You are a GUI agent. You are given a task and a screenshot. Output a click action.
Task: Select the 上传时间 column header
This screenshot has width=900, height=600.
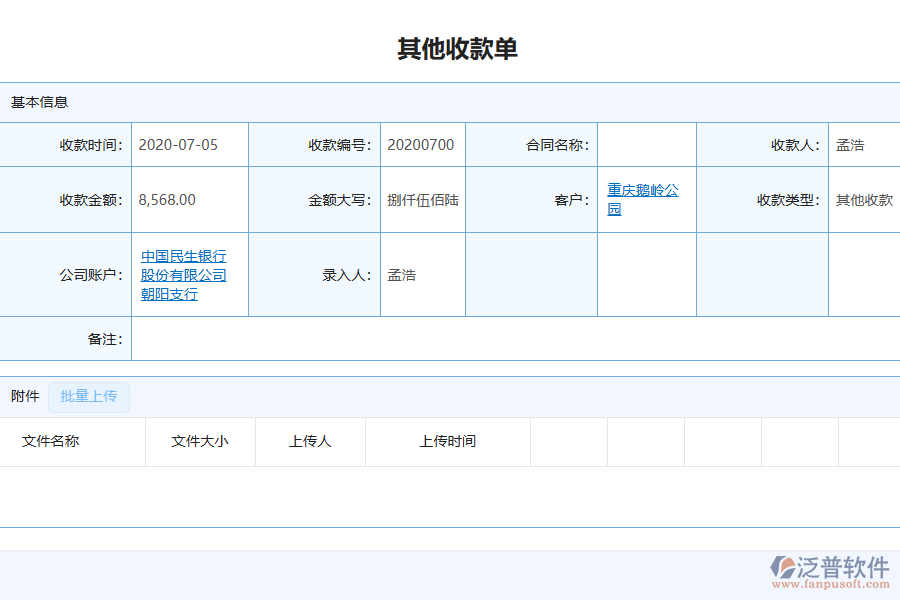tap(449, 441)
